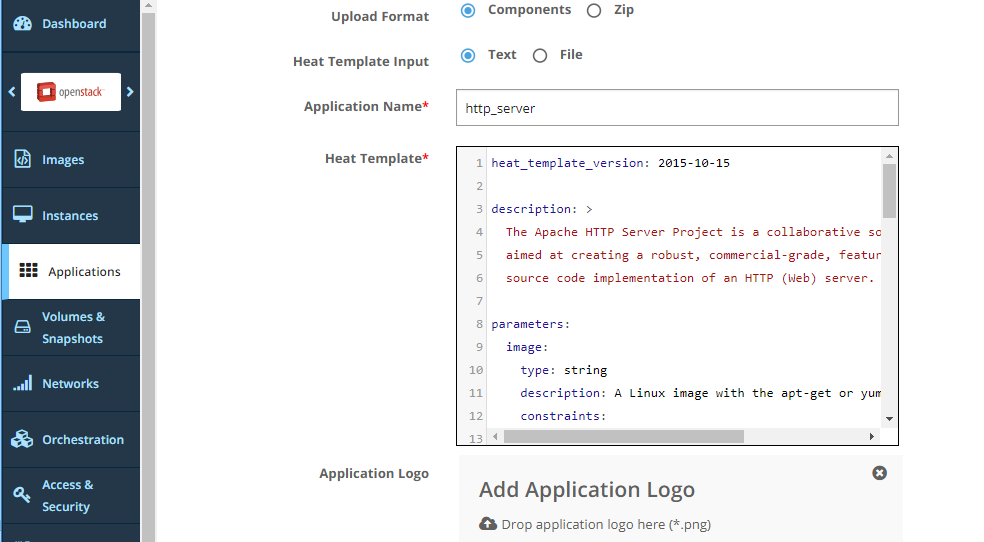984x542 pixels.
Task: Open the Orchestration menu item
Action: [83, 440]
